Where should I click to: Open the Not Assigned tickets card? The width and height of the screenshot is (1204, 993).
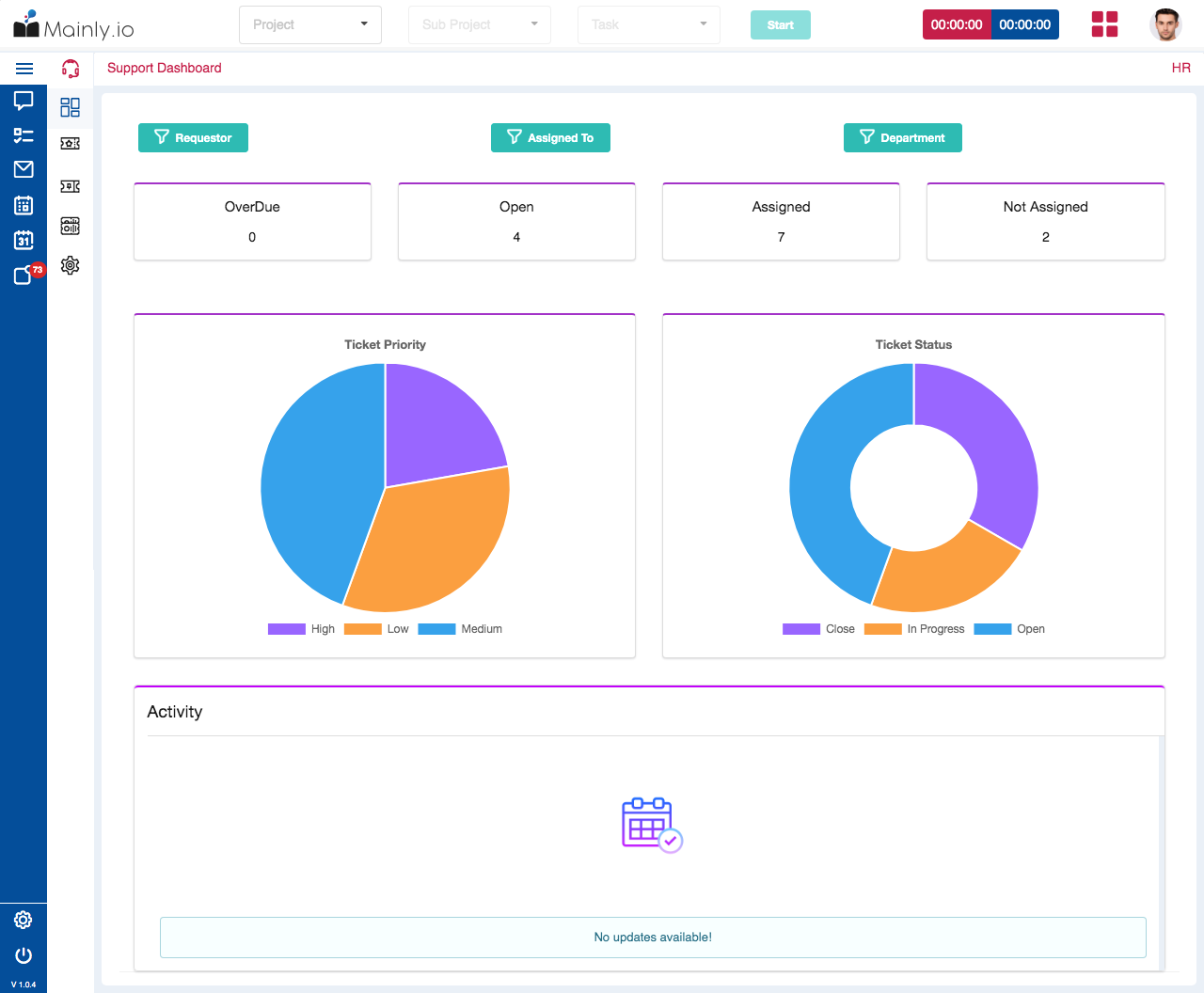(x=1046, y=222)
